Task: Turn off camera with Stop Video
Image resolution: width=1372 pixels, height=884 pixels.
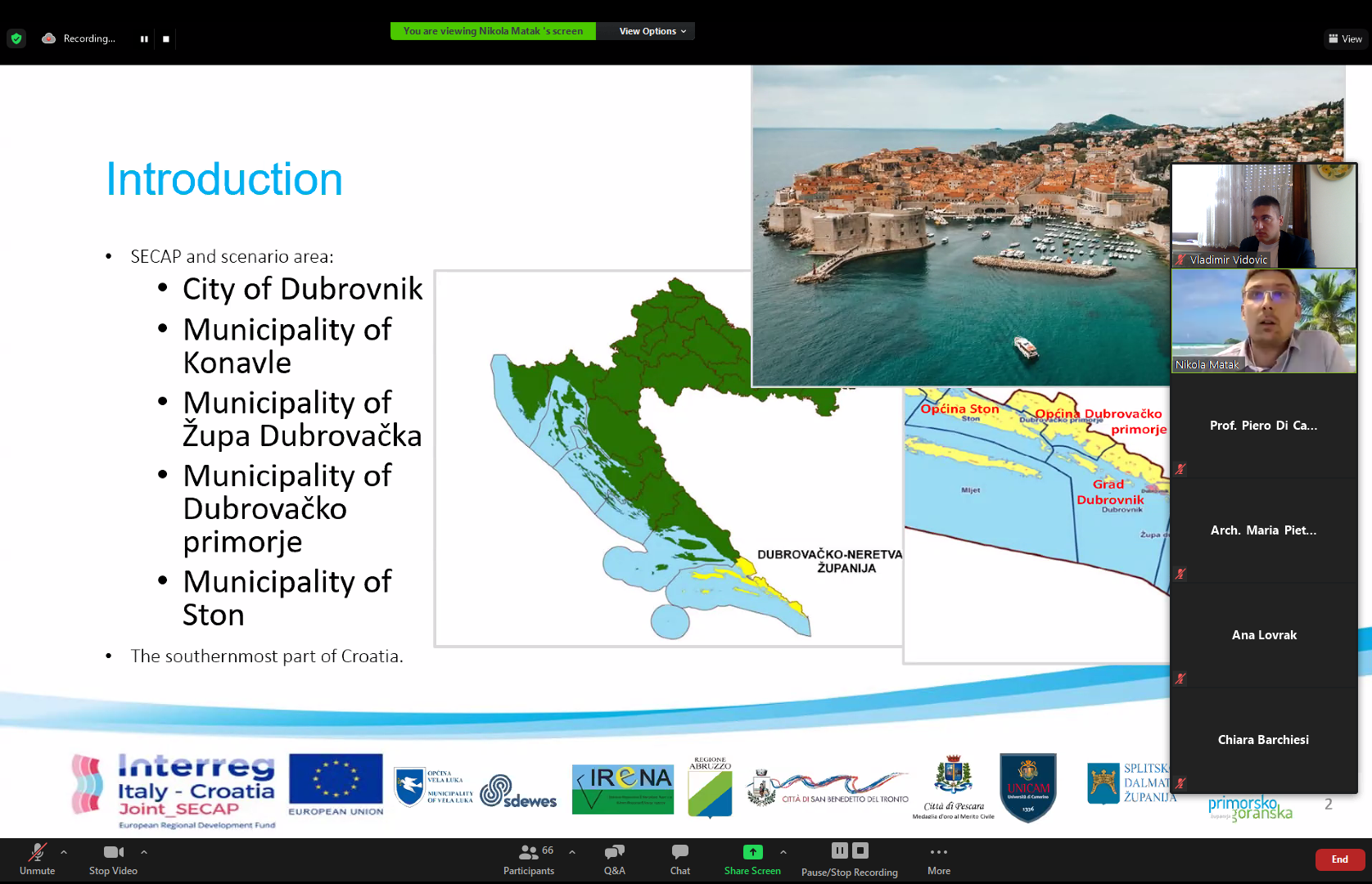Action: [113, 859]
